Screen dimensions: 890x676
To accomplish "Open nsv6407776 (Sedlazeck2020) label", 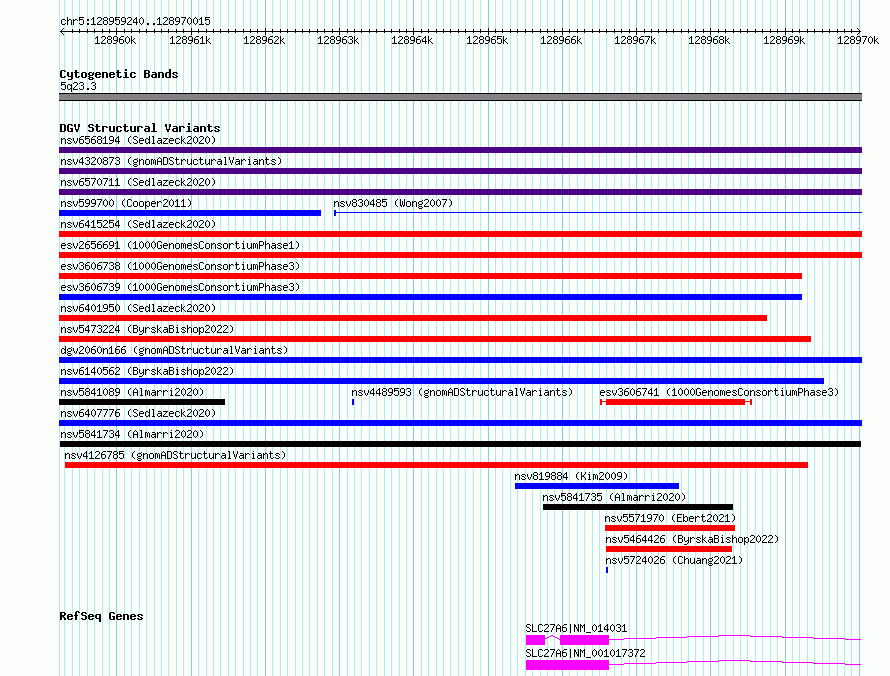I will (138, 413).
